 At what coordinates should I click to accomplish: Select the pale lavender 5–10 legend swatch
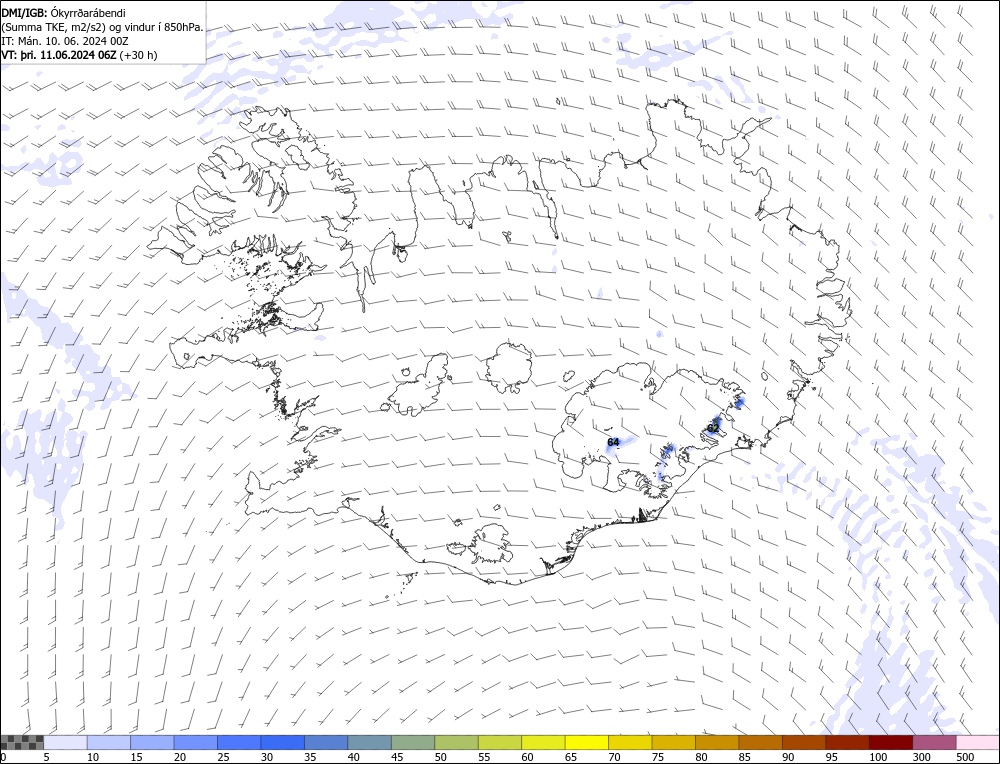[x=66, y=742]
